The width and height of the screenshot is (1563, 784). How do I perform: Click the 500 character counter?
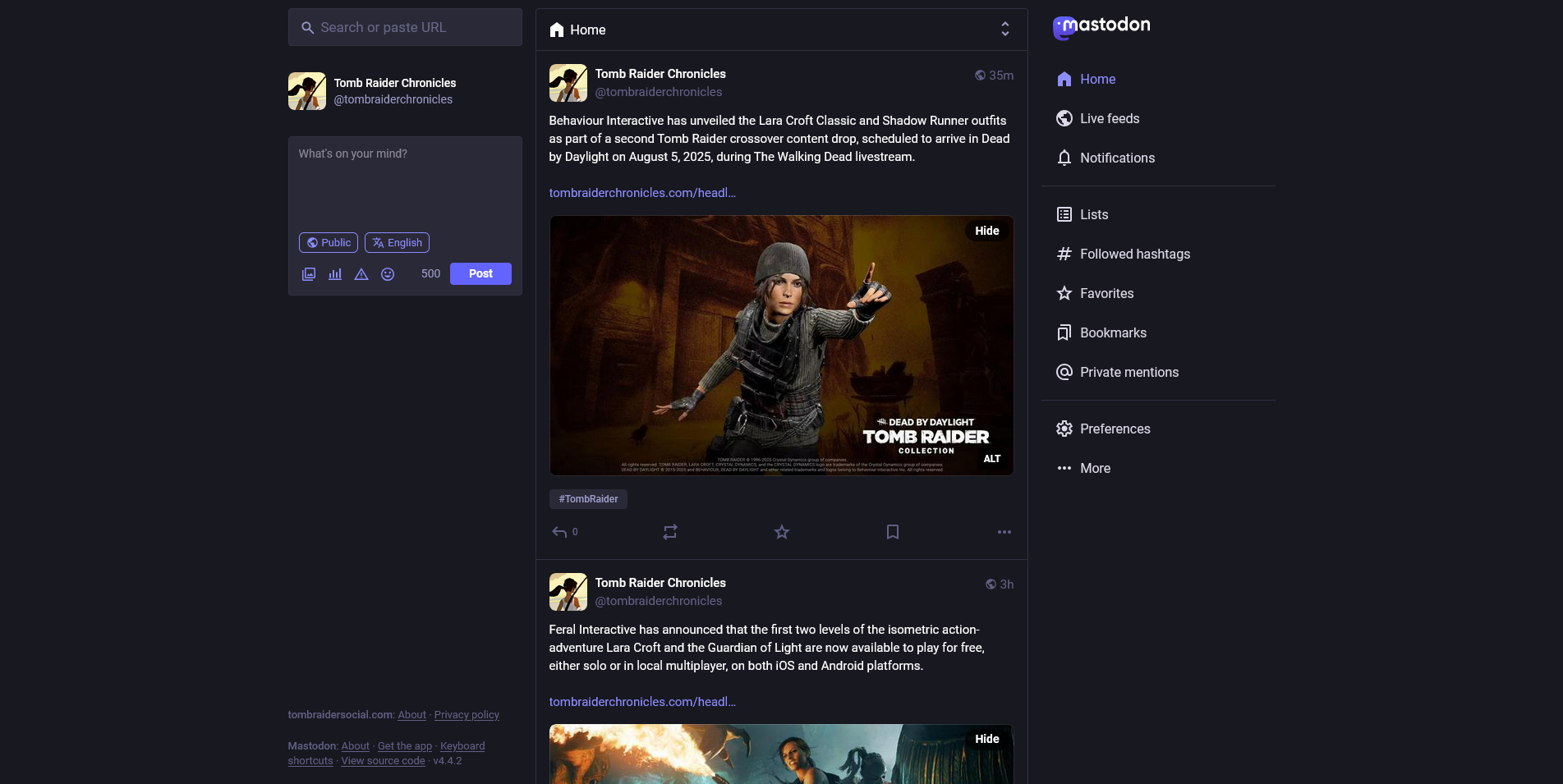click(x=430, y=274)
